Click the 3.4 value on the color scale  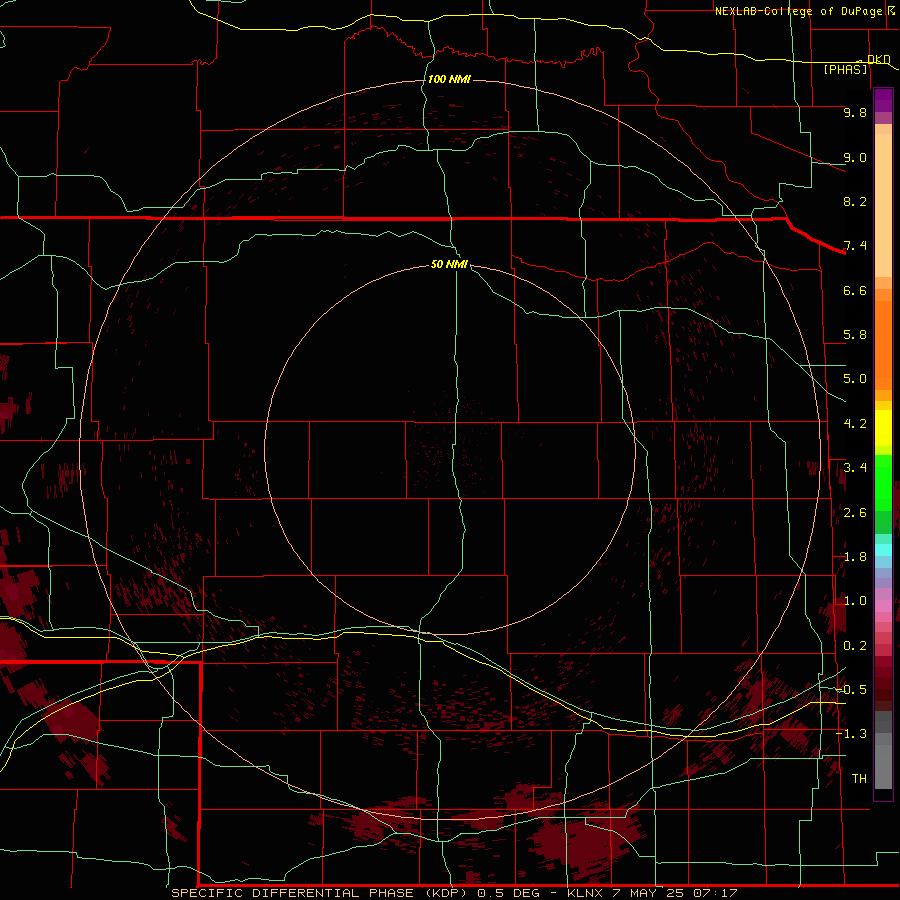point(855,468)
